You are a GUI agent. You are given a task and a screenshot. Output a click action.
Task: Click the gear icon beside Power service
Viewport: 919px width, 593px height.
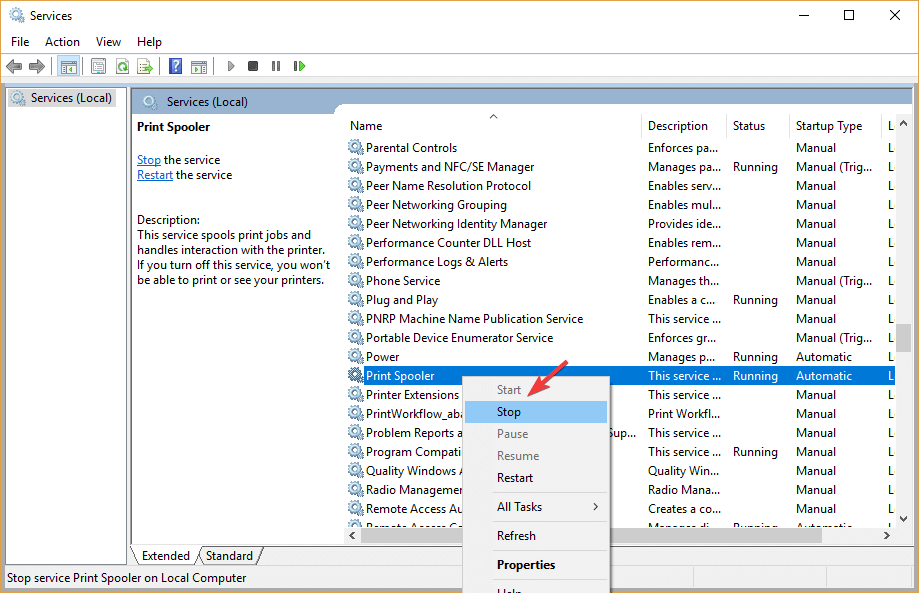tap(355, 356)
